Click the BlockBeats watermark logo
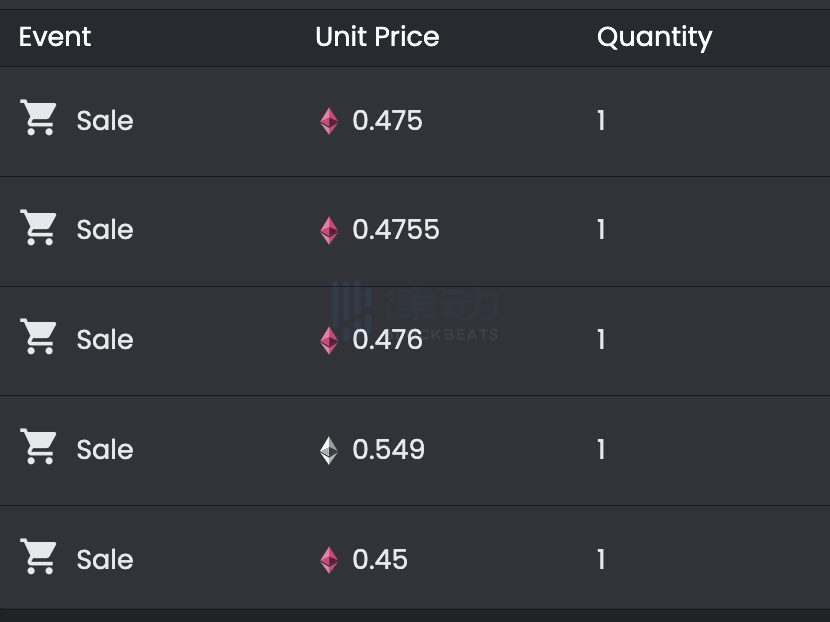The height and width of the screenshot is (622, 830). click(x=415, y=312)
